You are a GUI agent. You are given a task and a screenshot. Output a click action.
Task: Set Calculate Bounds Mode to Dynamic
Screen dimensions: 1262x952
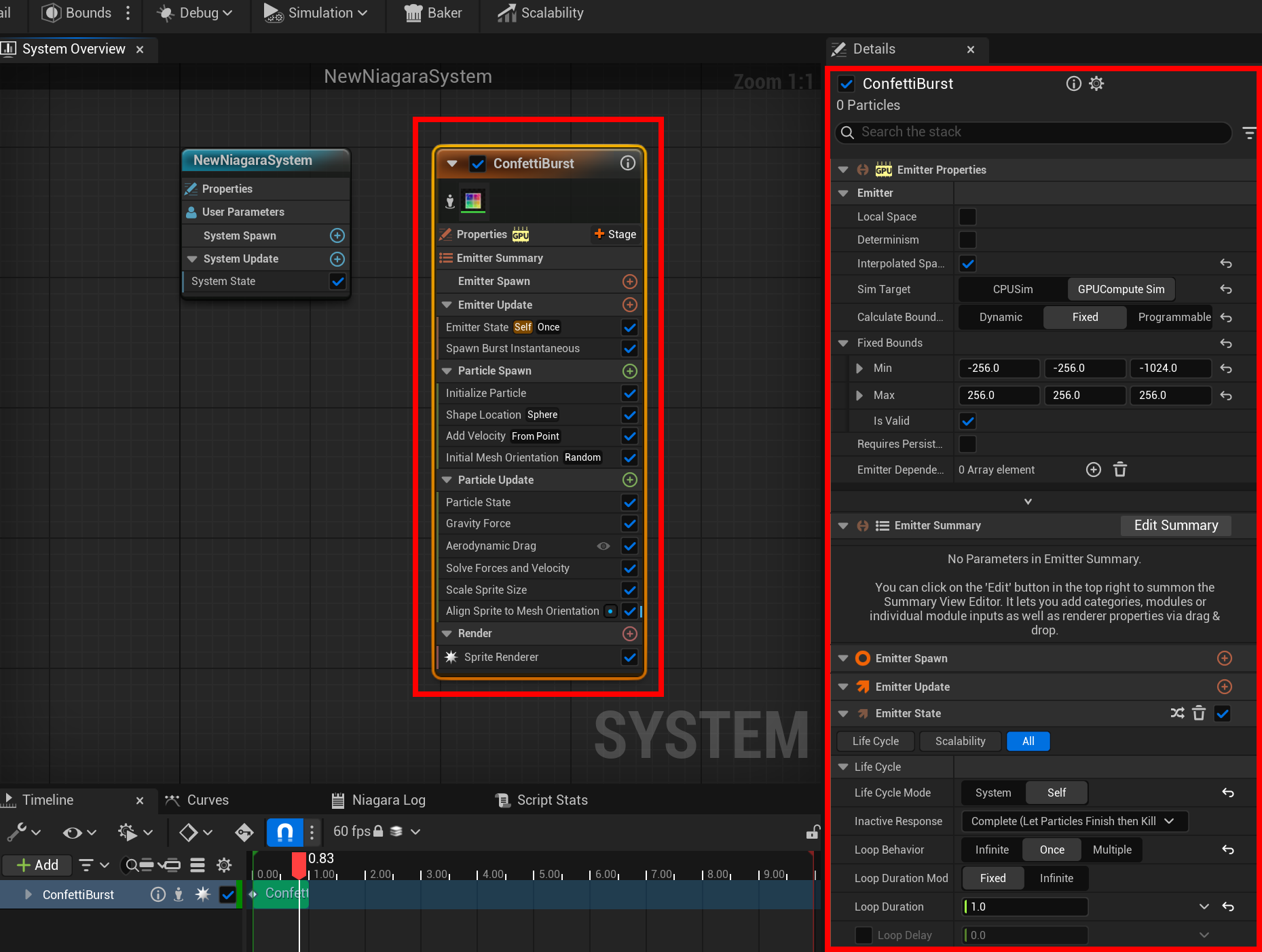pos(1001,318)
